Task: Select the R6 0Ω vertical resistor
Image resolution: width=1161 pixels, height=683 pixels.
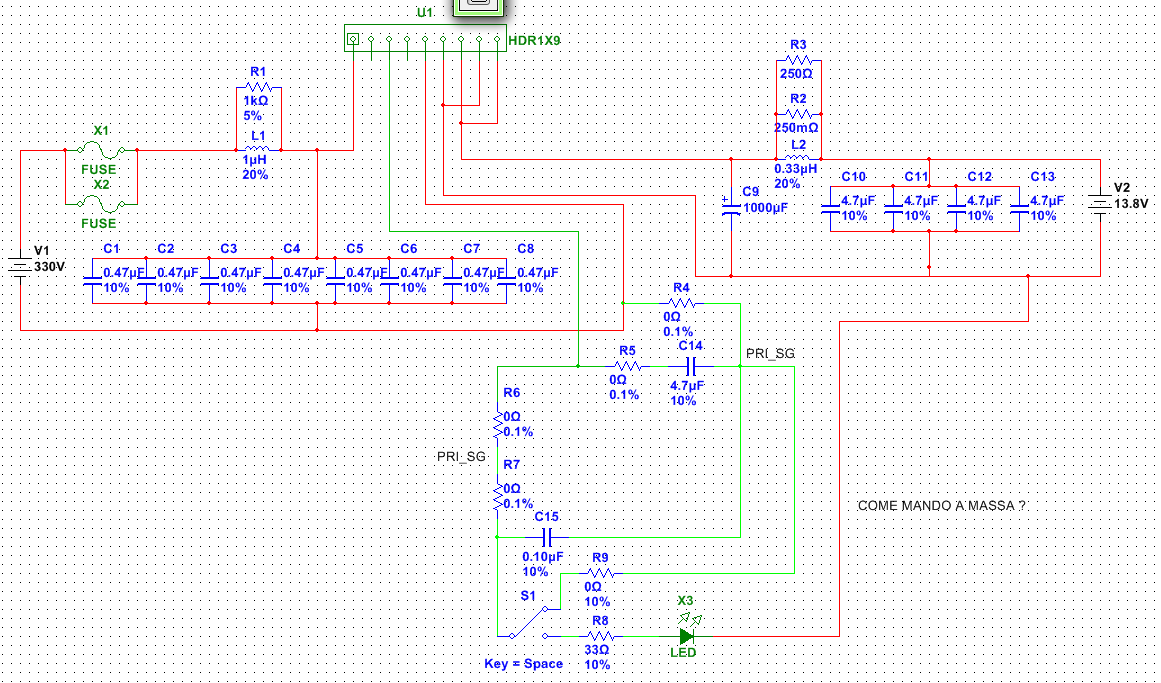Action: coord(497,424)
